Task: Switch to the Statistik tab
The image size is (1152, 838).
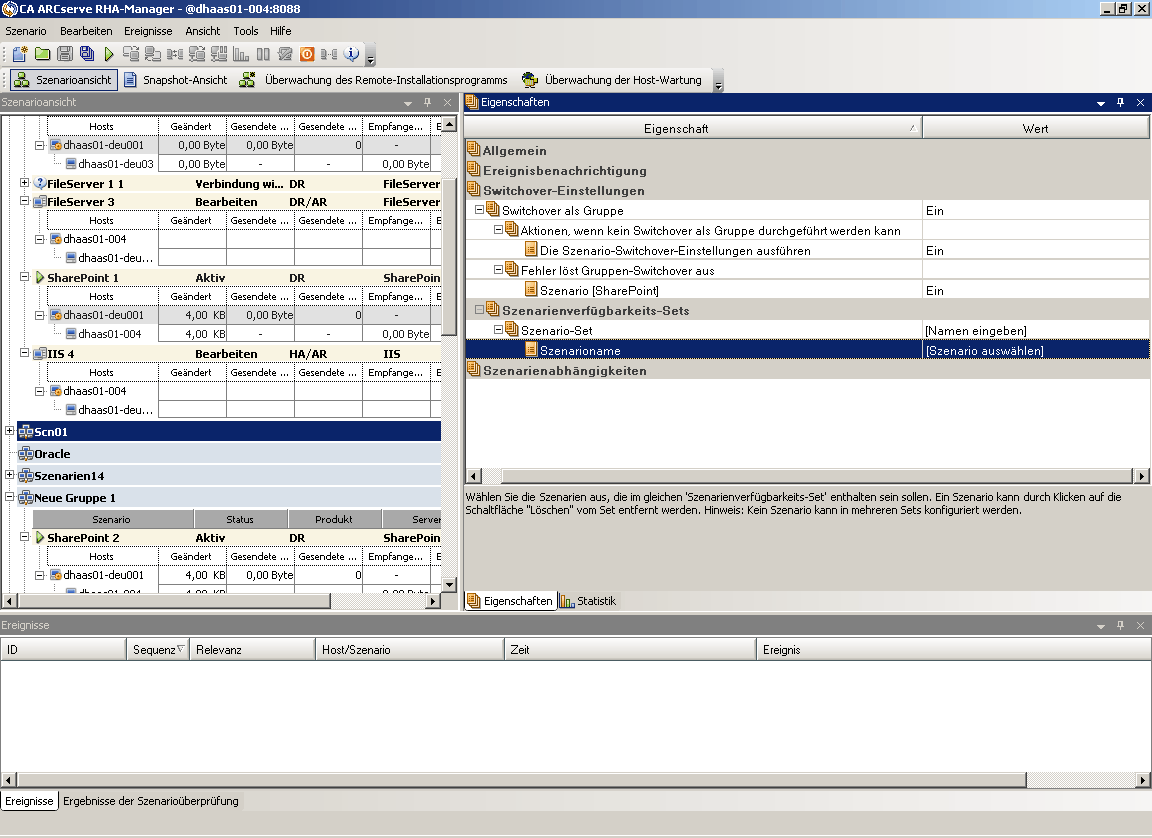Action: pos(588,601)
